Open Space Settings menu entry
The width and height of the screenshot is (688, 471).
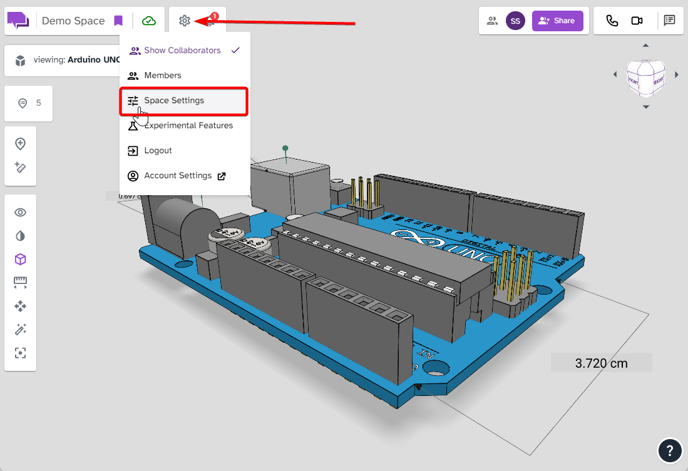point(184,101)
